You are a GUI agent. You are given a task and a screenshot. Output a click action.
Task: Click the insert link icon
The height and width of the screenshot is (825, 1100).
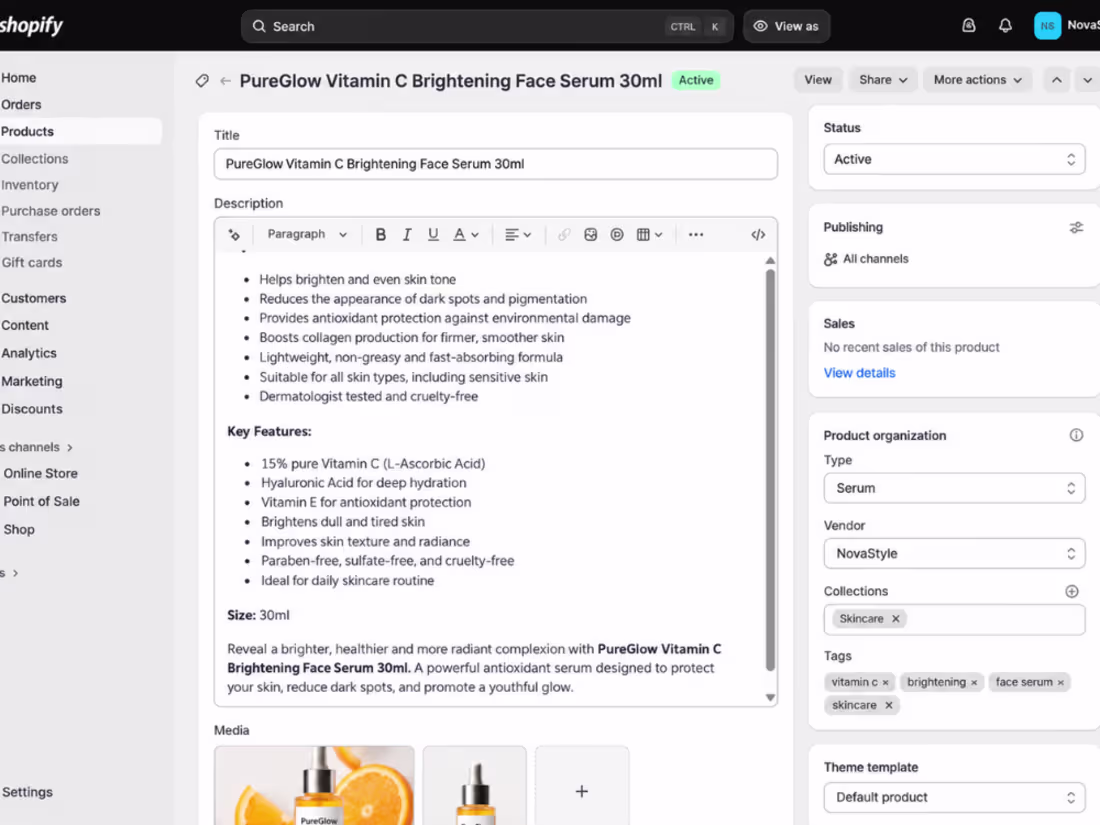tap(564, 234)
